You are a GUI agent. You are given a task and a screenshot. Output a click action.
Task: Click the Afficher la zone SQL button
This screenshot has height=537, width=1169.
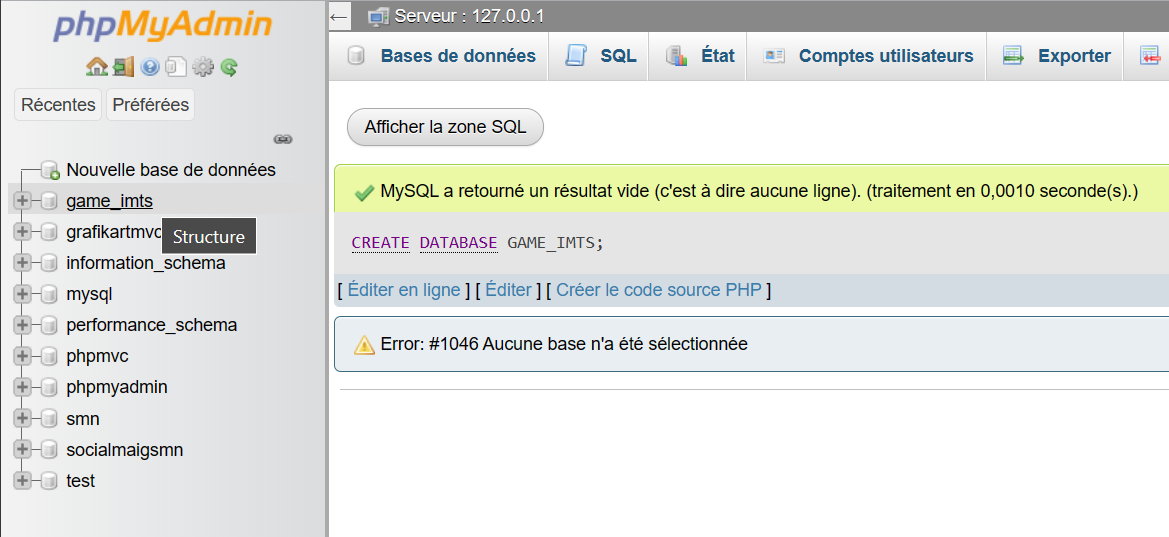point(445,127)
